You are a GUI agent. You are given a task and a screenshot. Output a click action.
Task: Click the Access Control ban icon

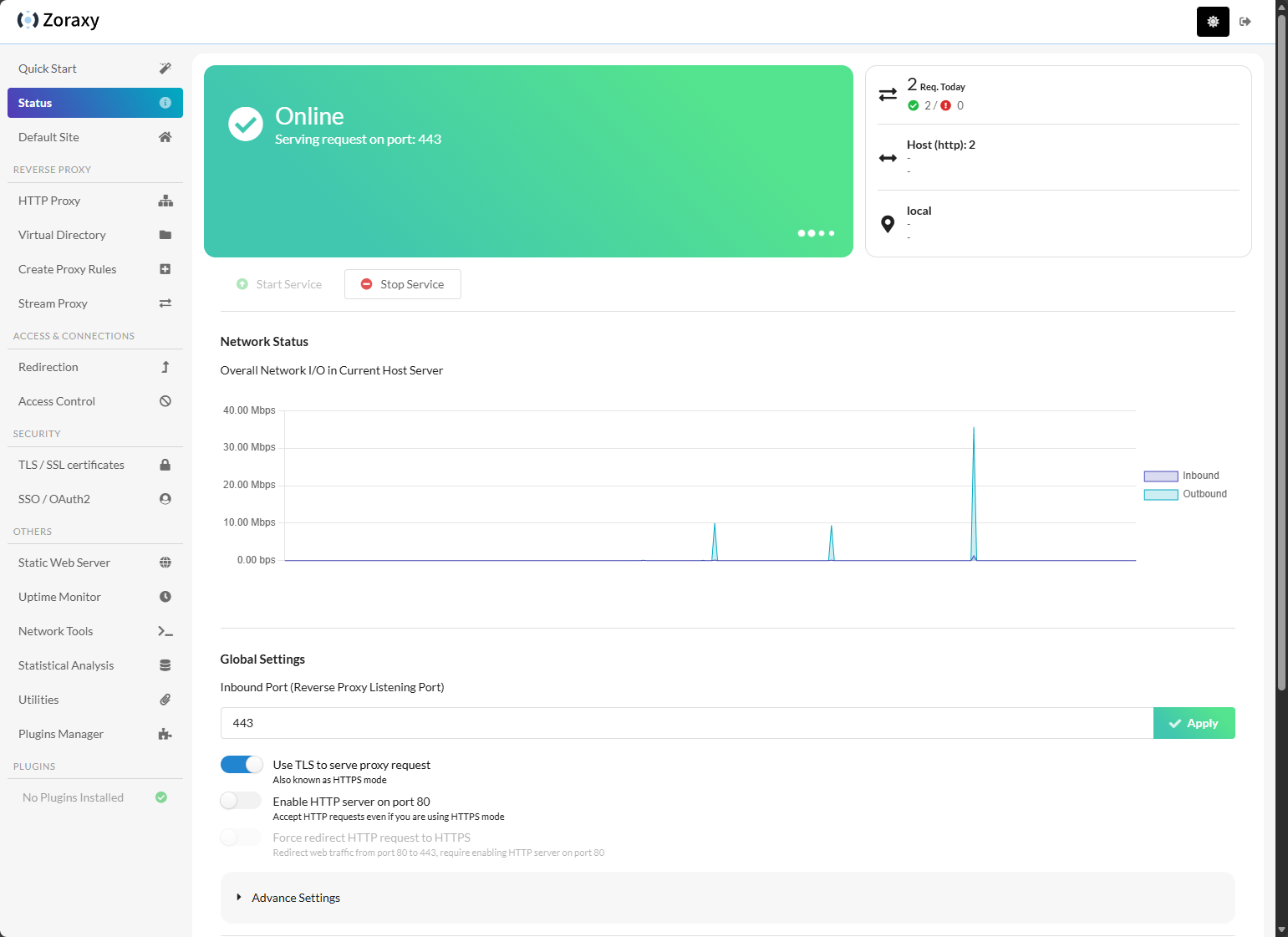point(165,401)
